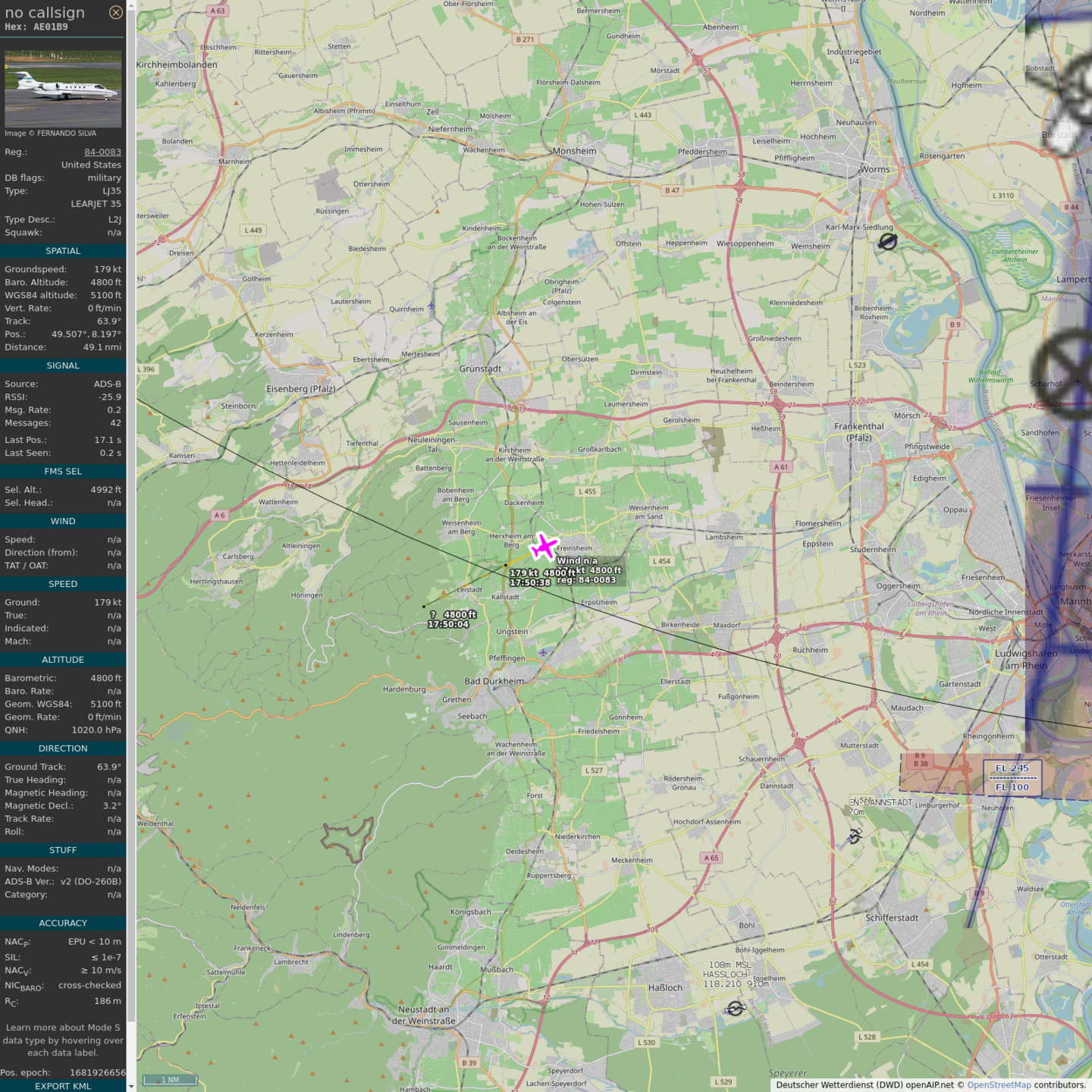Click the aircraft label showing reg: 84-0083
Screen dimensions: 1092x1092
586,580
